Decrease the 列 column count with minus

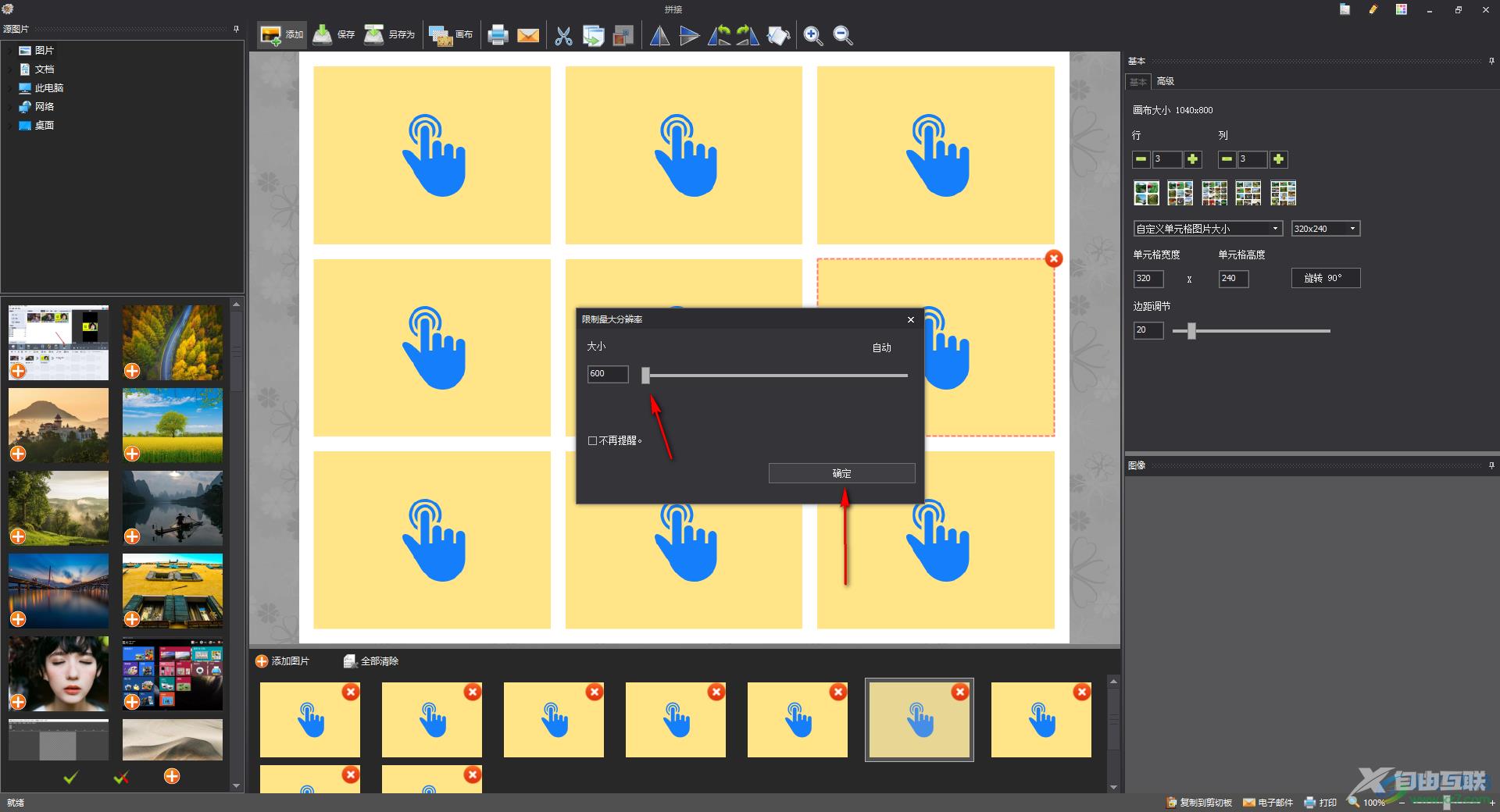1227,159
